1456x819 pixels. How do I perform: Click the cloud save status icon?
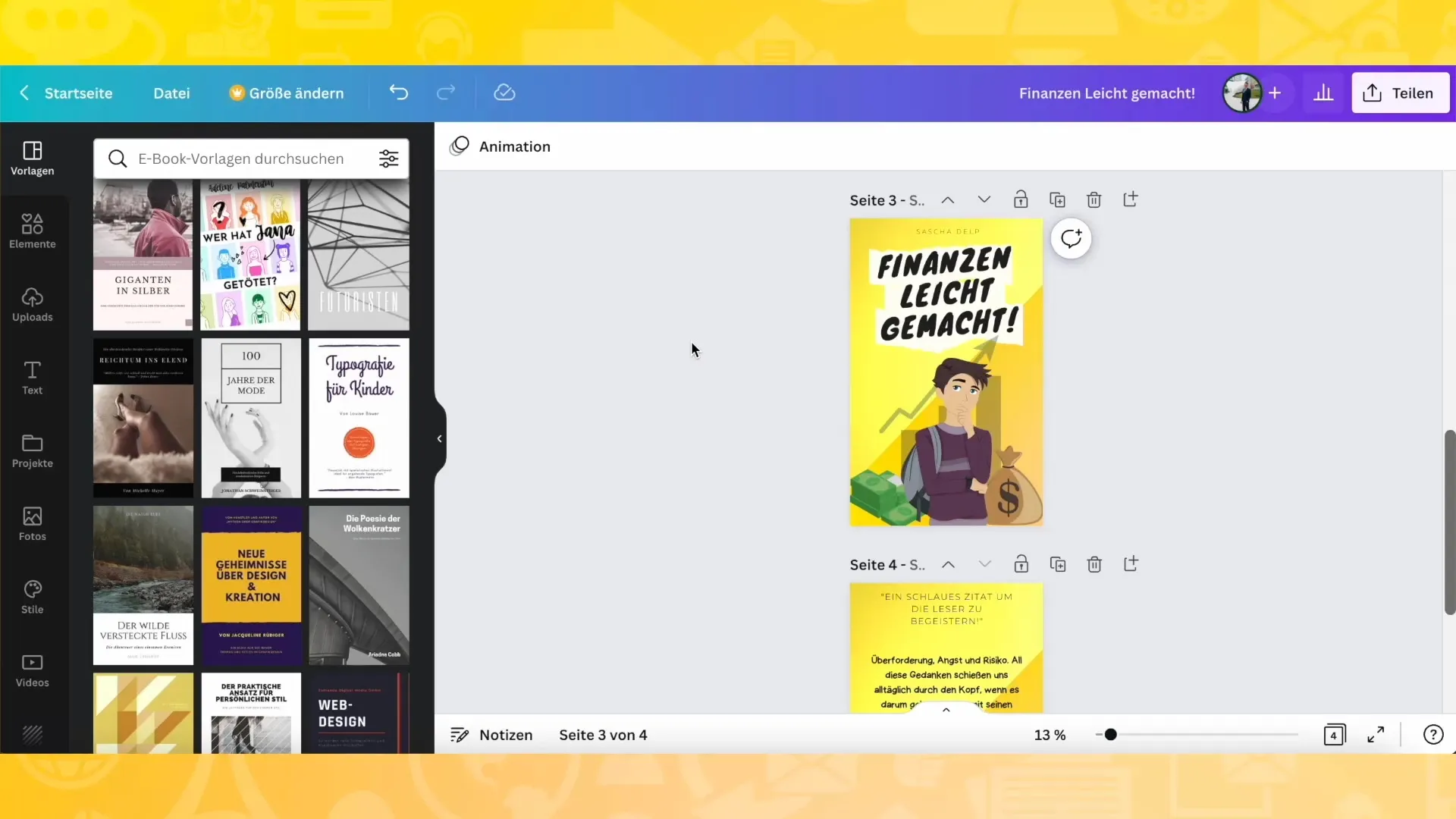click(x=505, y=92)
